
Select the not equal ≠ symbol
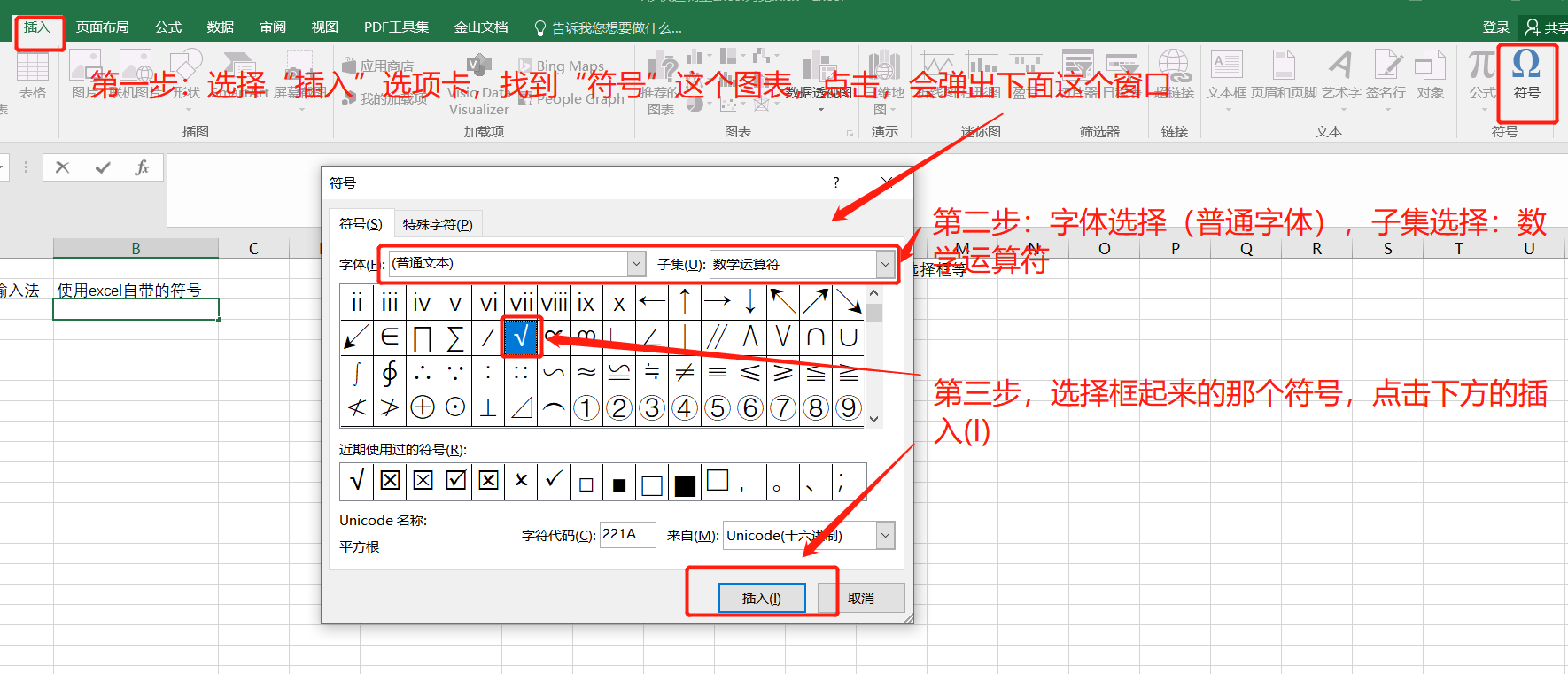(x=685, y=372)
